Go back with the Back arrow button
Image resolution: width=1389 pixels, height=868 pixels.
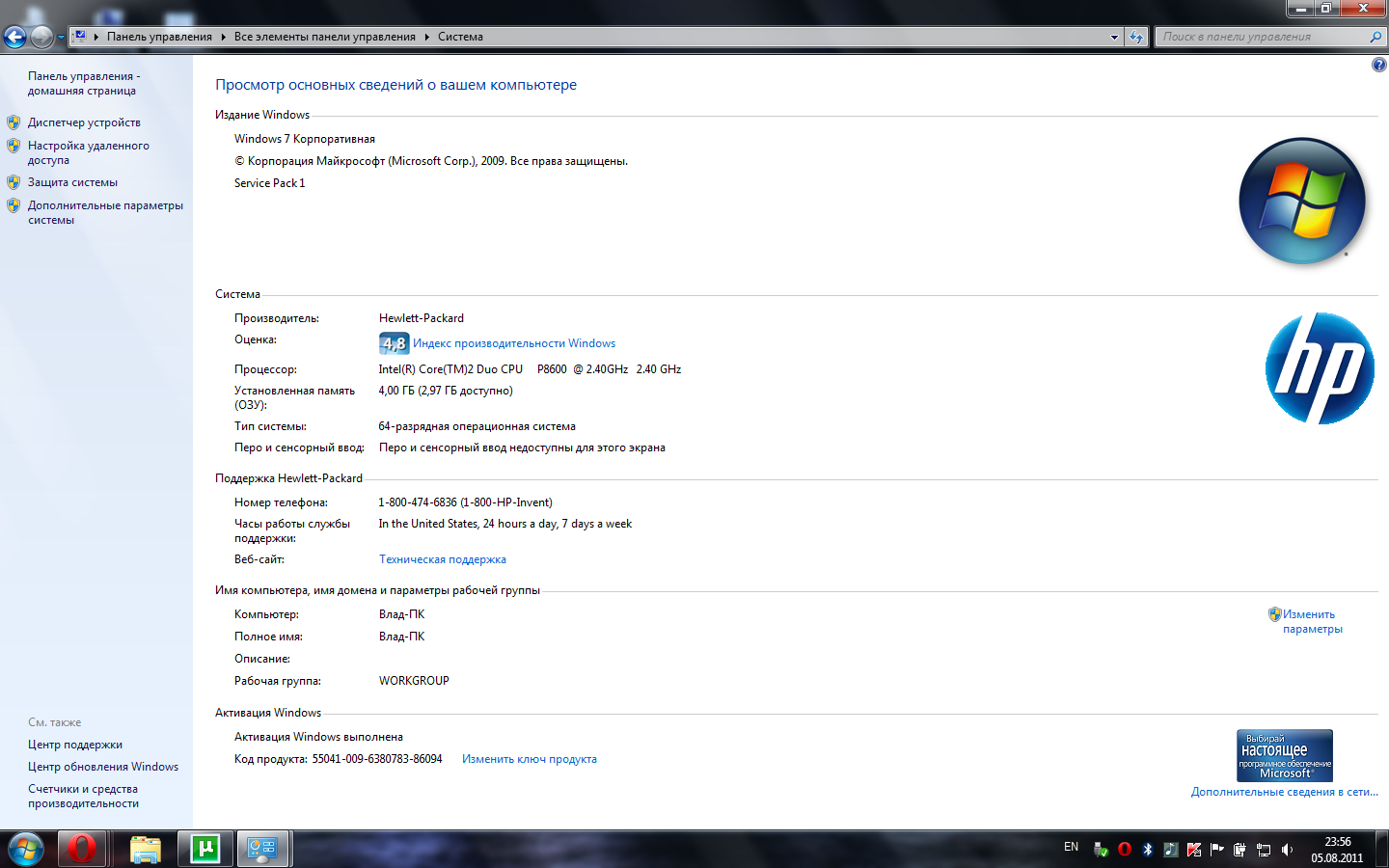coord(14,37)
